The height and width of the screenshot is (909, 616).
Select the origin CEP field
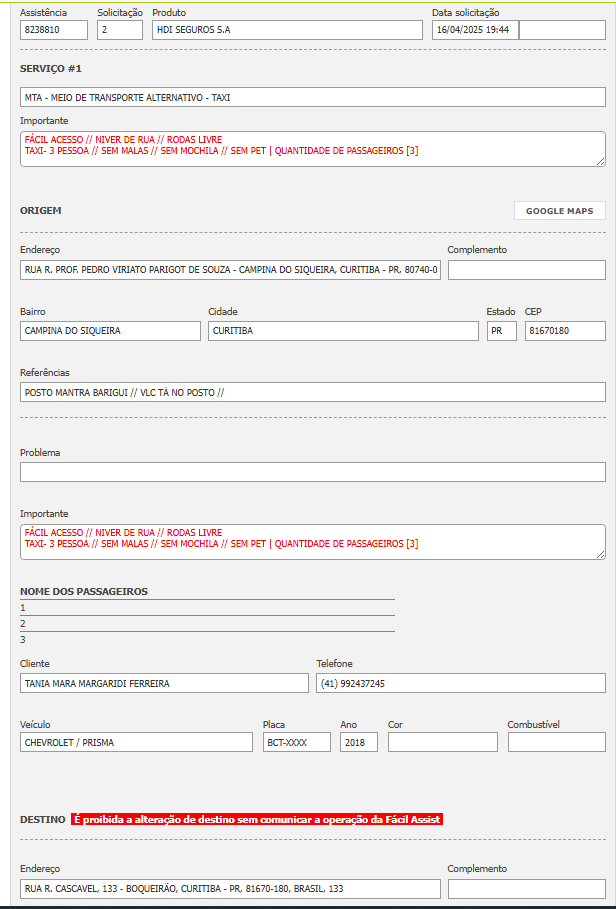pyautogui.click(x=565, y=331)
